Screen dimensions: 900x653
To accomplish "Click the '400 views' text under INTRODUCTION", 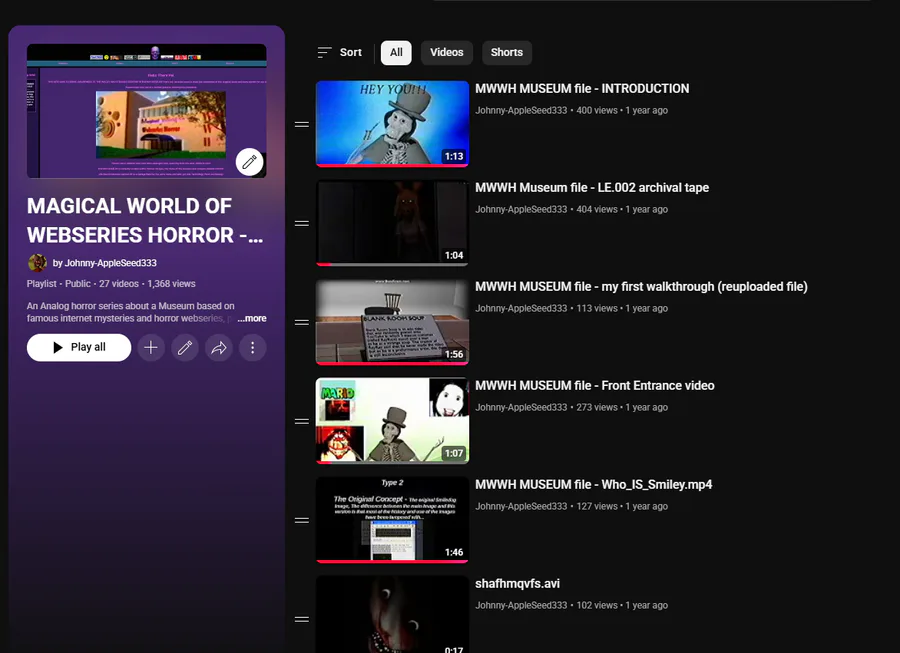I will point(597,110).
